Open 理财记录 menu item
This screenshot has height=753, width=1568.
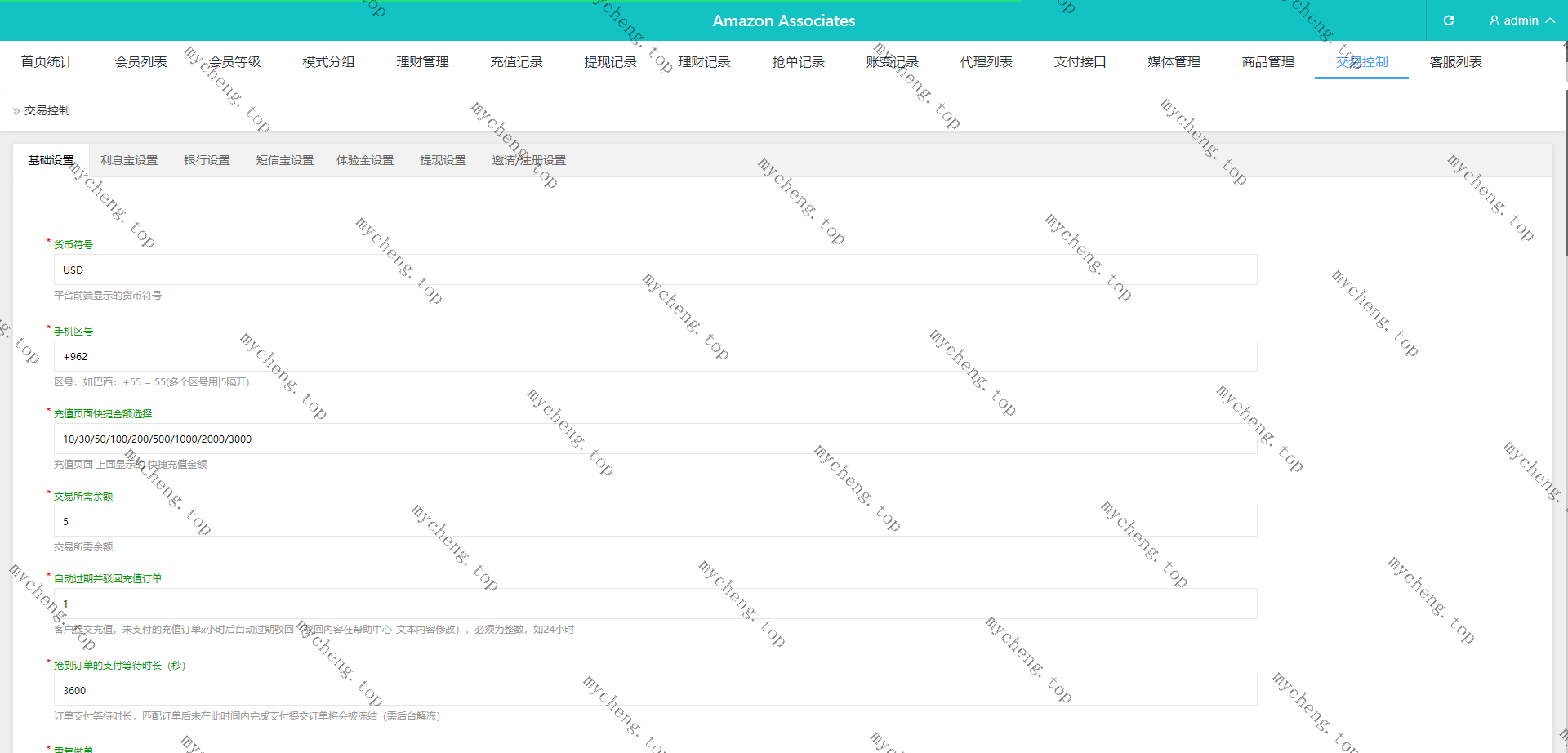pyautogui.click(x=704, y=61)
